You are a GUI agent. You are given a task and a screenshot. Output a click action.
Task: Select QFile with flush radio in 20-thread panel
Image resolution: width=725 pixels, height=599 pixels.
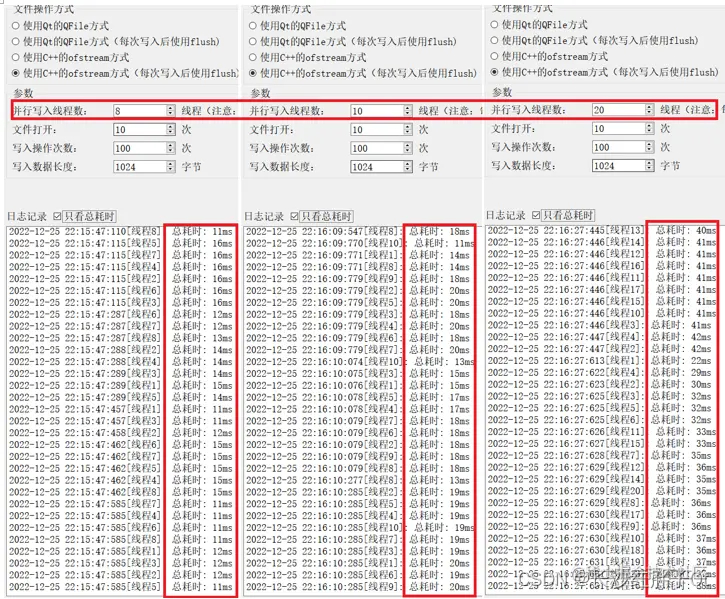pos(494,40)
